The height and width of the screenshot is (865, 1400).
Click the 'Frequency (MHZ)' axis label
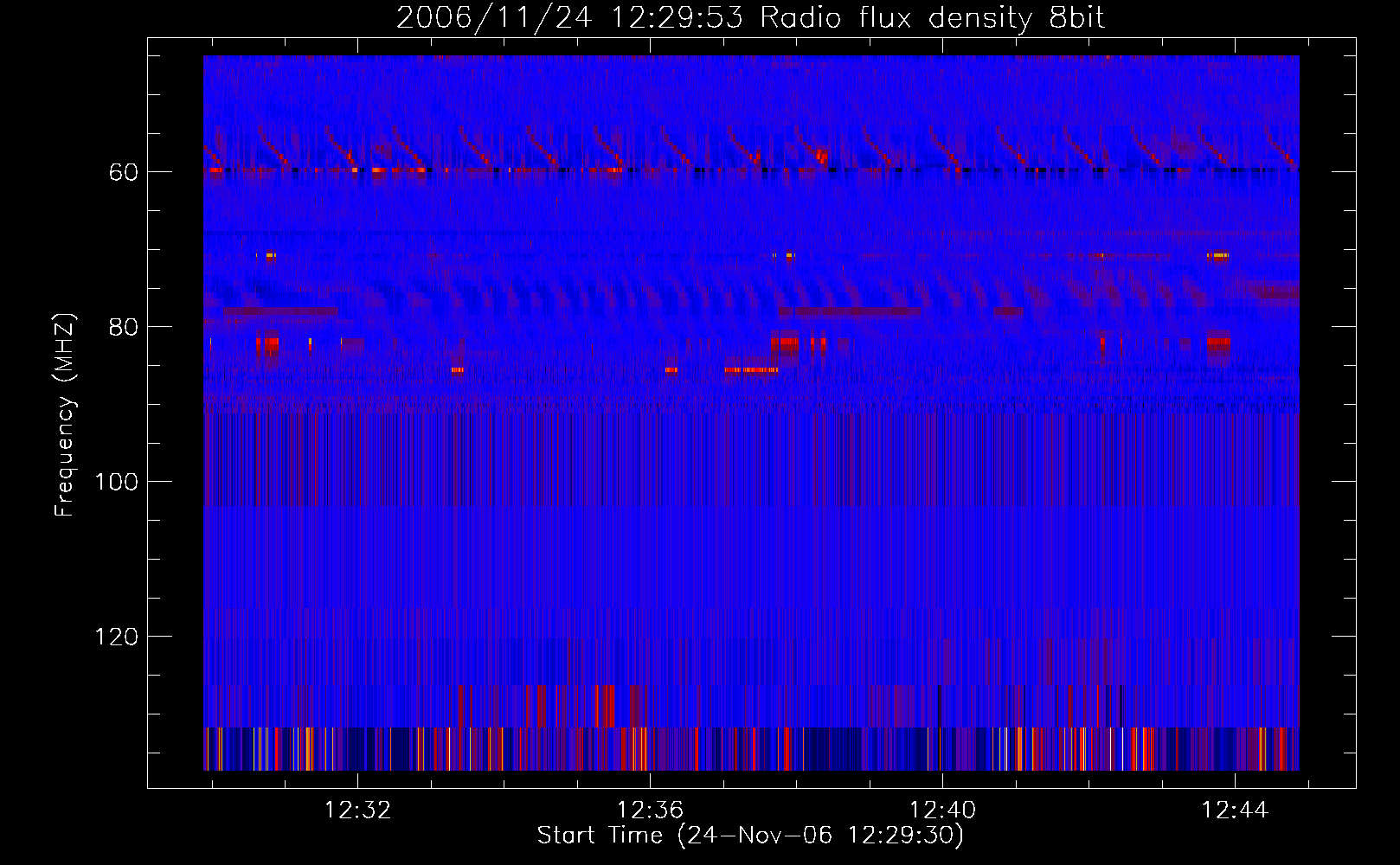tap(65, 415)
